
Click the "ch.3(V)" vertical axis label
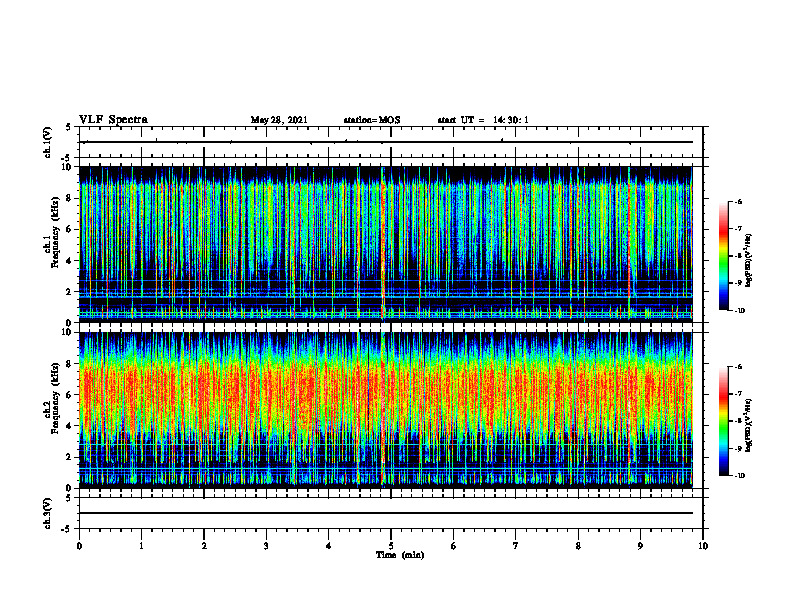(x=47, y=513)
